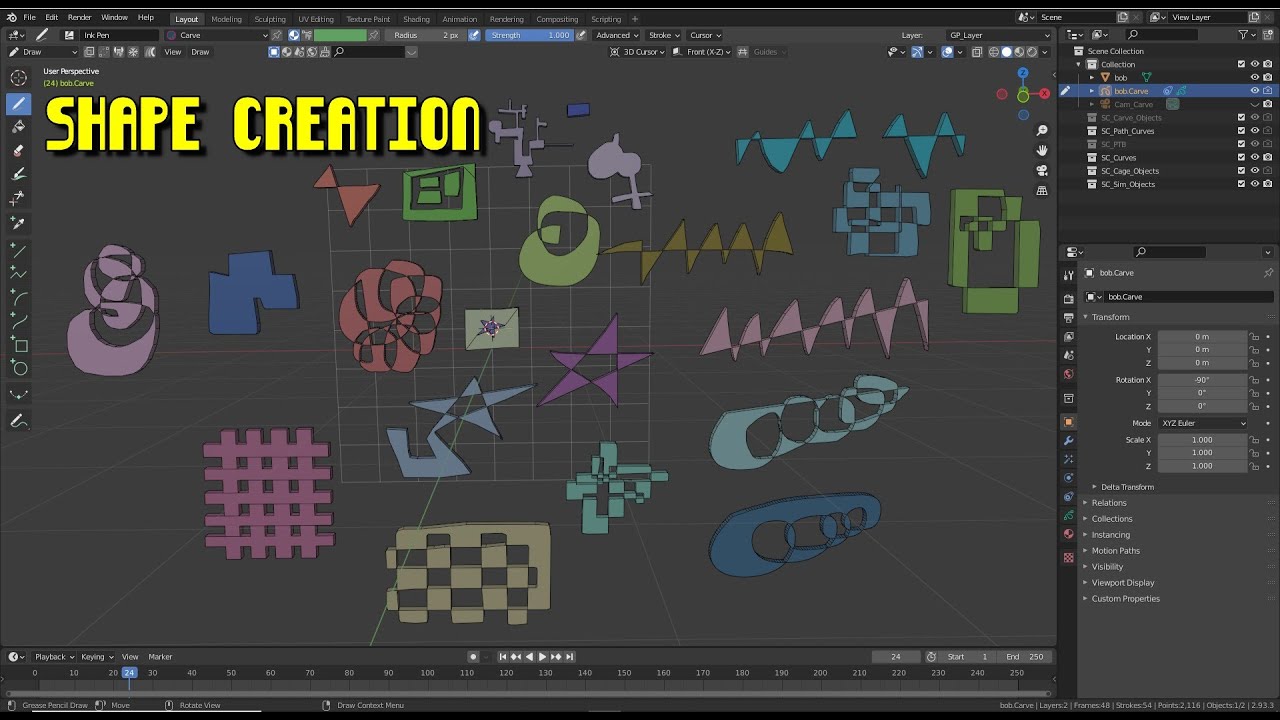This screenshot has width=1280, height=720.
Task: Click the green brush color swatch
Action: (x=340, y=35)
